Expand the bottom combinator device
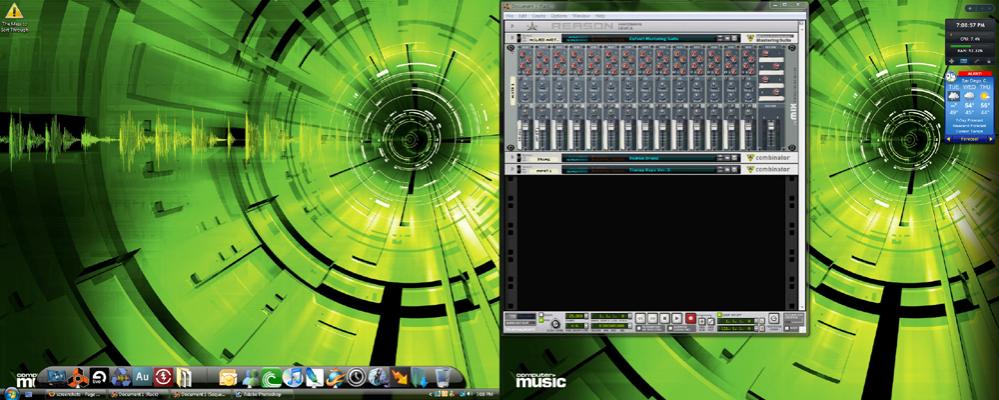 coord(512,170)
